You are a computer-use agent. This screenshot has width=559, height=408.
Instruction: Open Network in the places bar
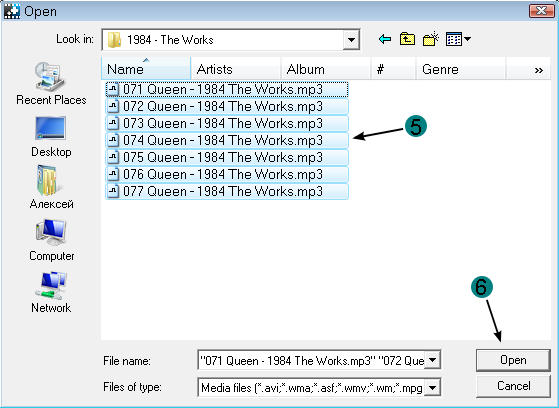[51, 292]
